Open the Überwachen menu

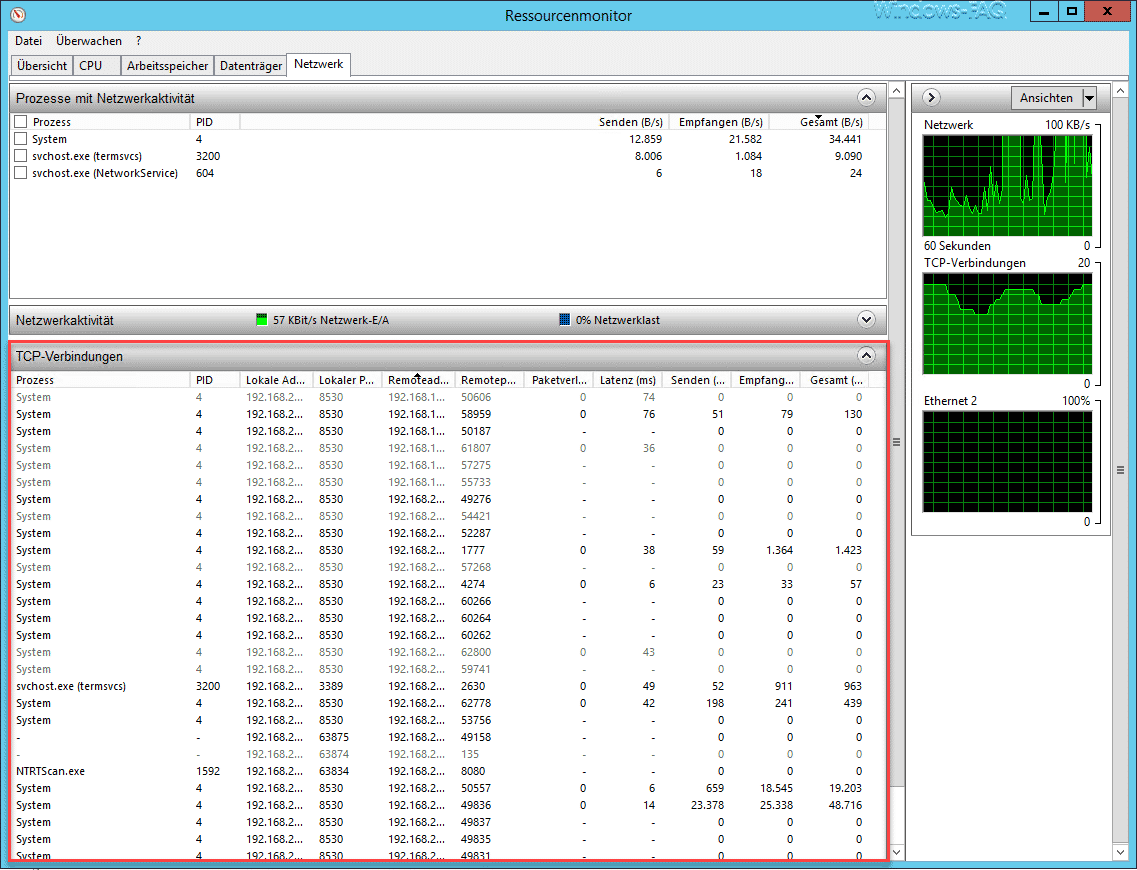[88, 41]
